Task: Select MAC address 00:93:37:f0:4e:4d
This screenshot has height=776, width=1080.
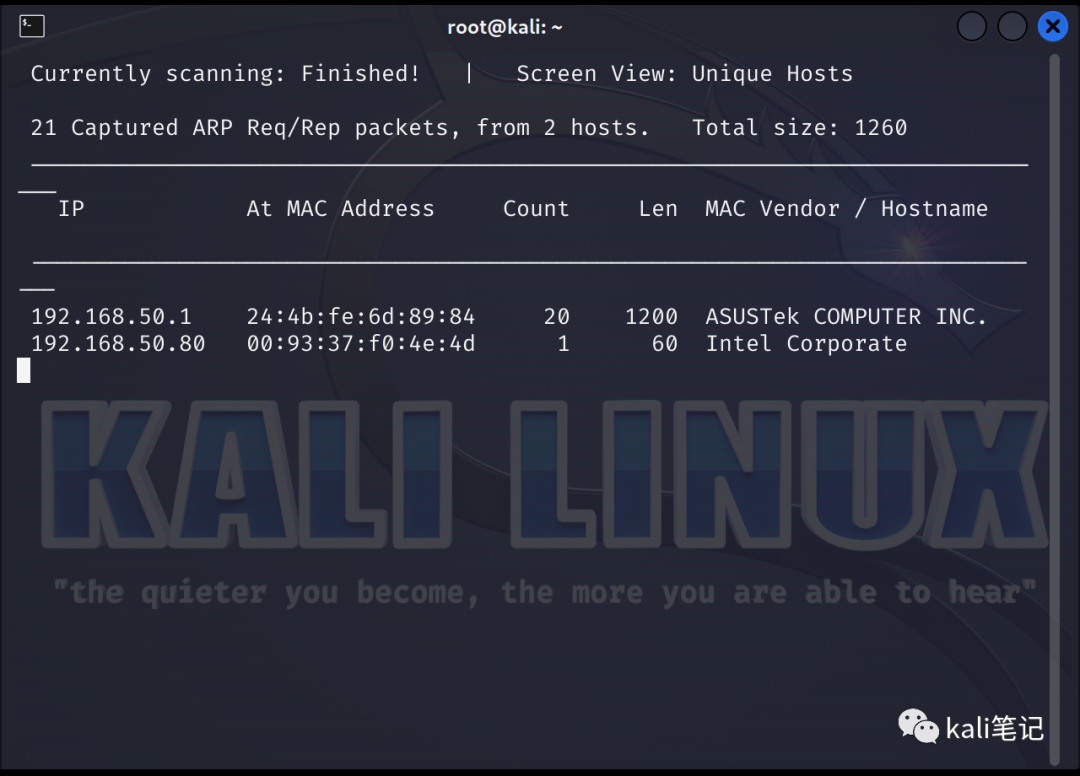Action: coord(361,344)
